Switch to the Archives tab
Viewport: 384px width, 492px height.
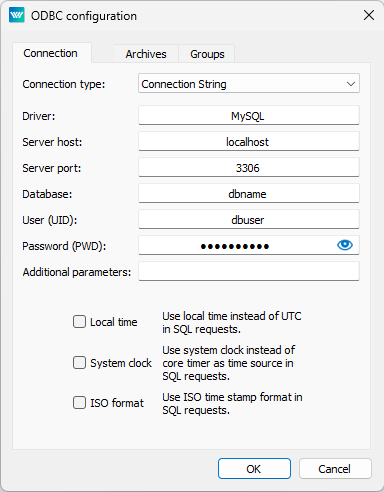(x=146, y=54)
